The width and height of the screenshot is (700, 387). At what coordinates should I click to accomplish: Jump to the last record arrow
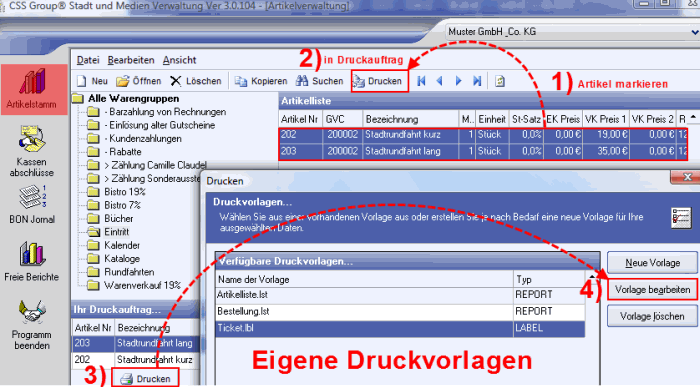point(477,81)
